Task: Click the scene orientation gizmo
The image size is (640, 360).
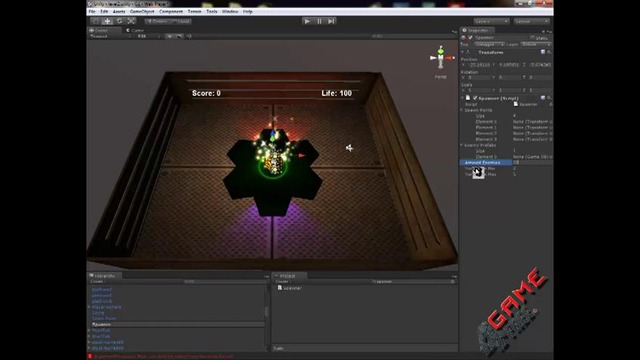Action: 441,58
